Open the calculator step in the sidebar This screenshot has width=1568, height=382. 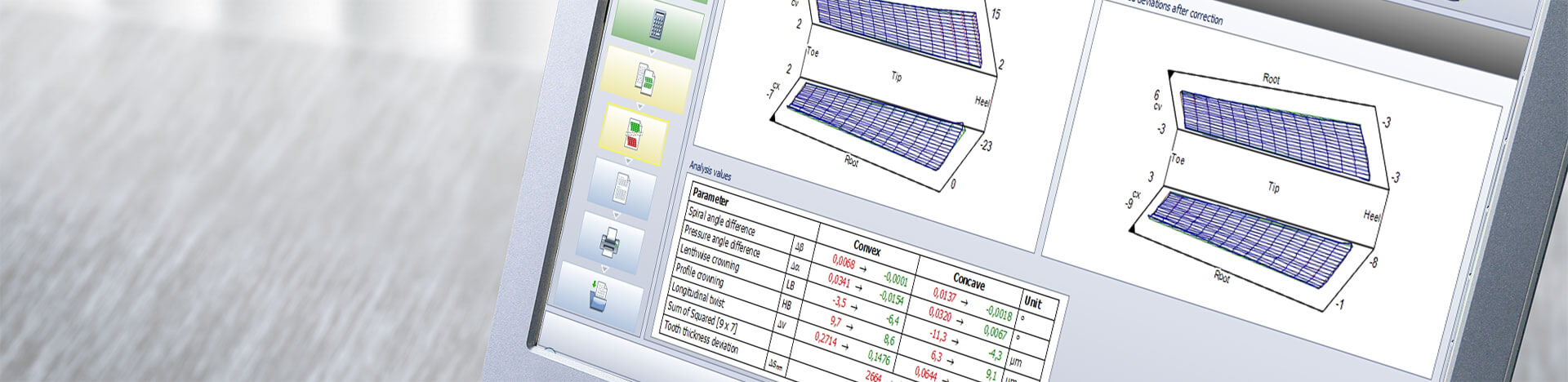(x=657, y=25)
